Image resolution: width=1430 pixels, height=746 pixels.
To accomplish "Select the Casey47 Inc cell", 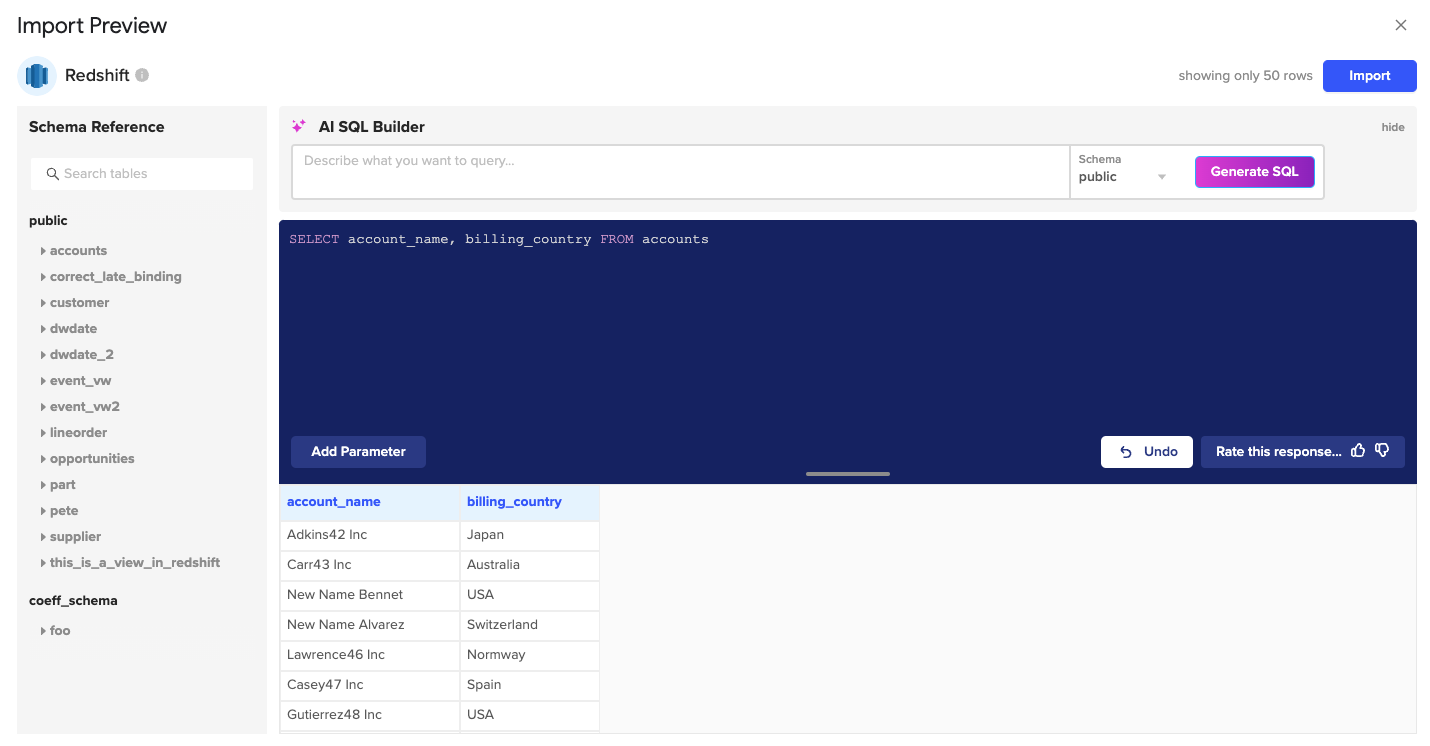I will 370,685.
